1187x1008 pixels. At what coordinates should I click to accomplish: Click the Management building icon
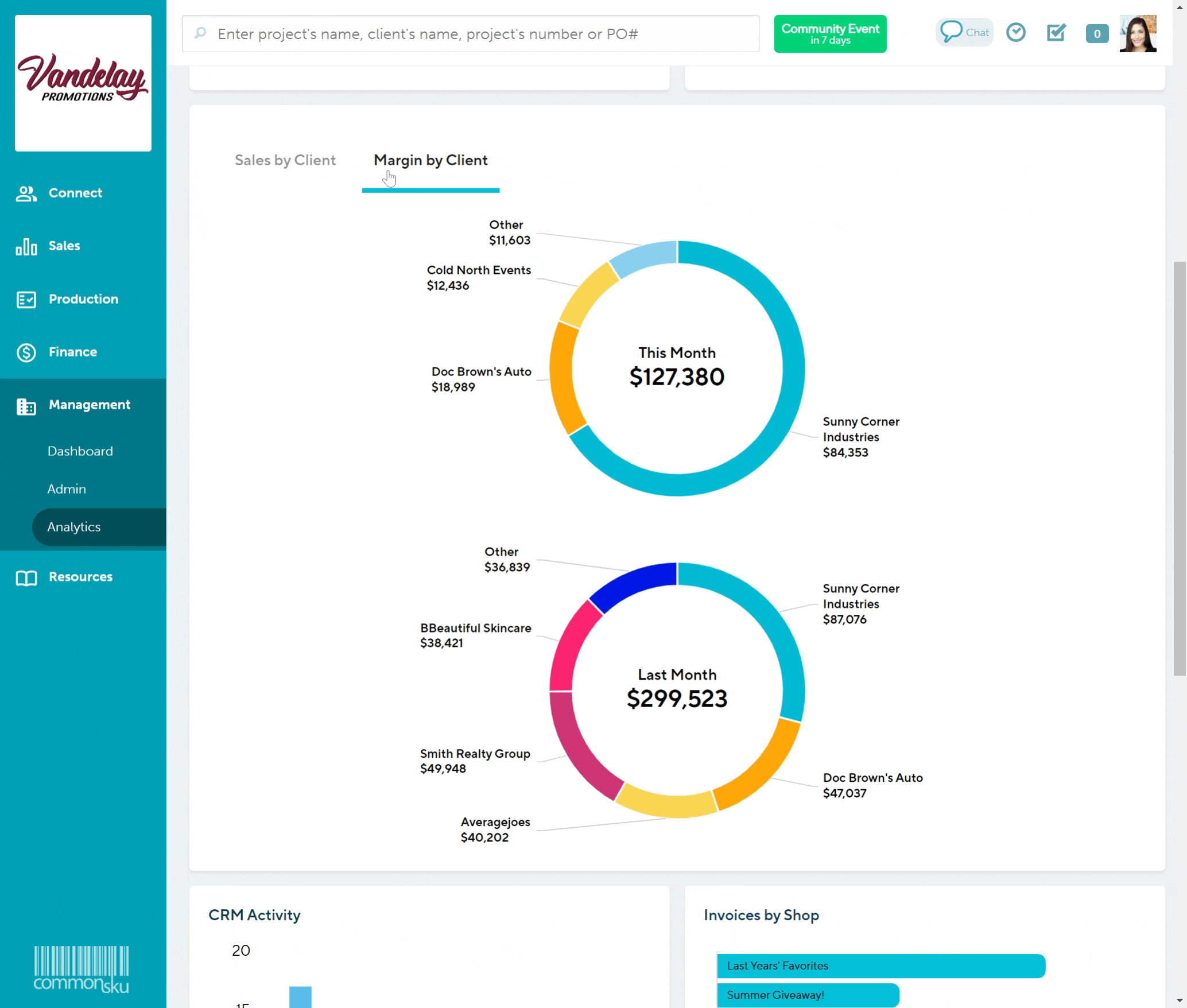[26, 406]
